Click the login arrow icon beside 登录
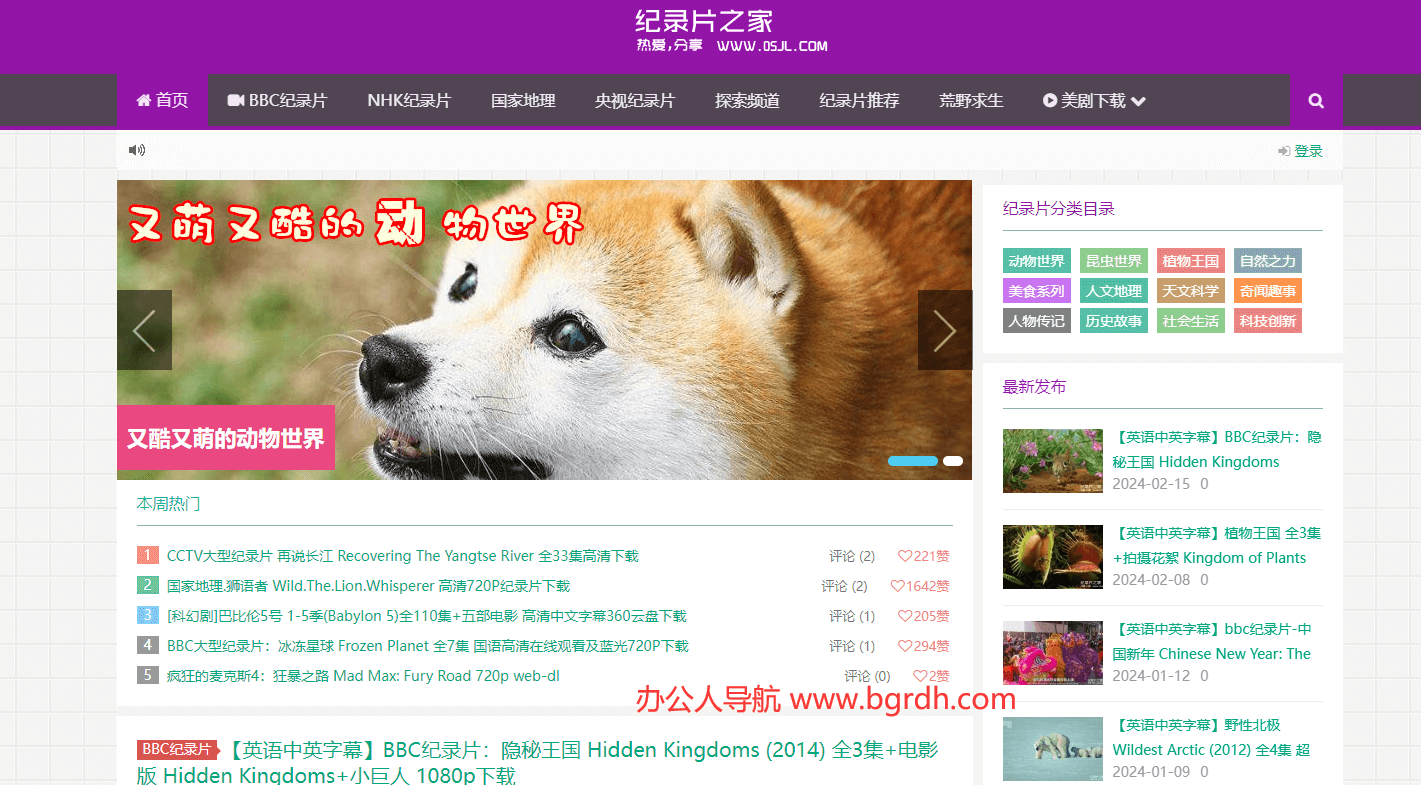The image size is (1421, 785). click(x=1284, y=151)
